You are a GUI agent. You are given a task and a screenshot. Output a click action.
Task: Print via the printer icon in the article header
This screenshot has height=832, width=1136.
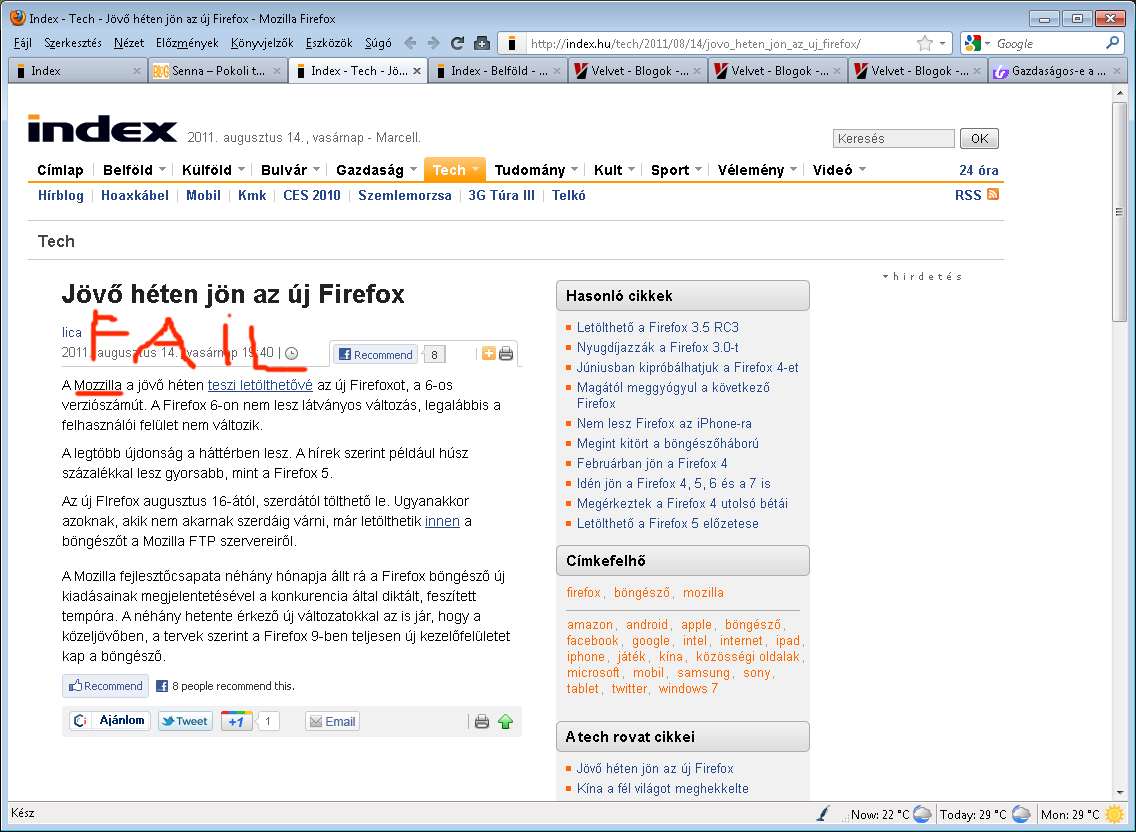tap(506, 353)
